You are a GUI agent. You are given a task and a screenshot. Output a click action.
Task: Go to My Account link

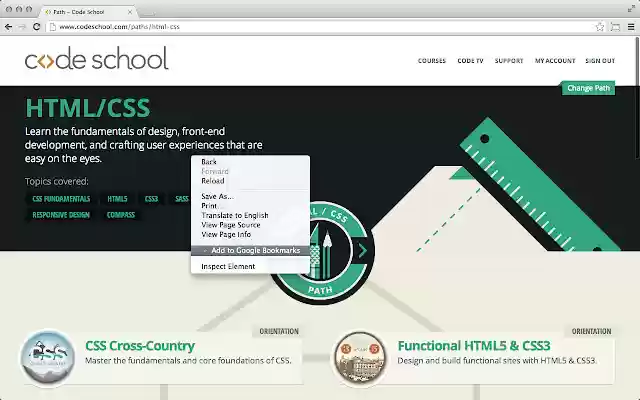[x=554, y=61]
